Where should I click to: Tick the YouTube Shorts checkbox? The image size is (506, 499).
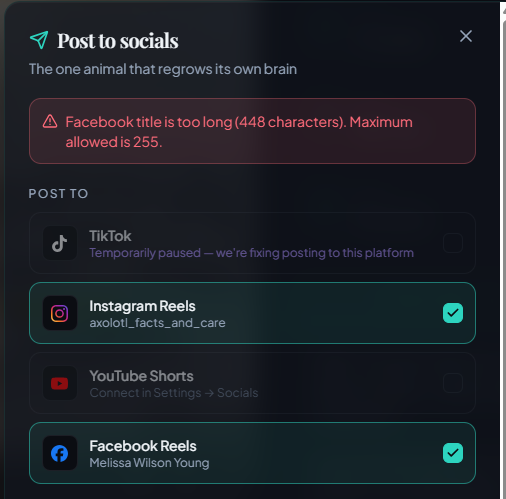click(x=453, y=383)
